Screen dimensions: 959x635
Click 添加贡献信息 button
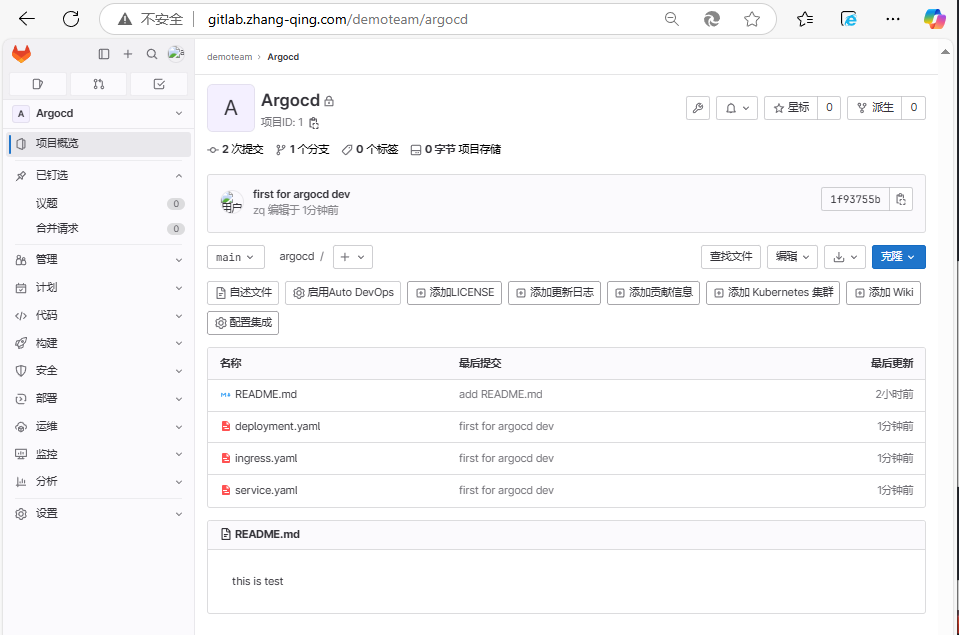[x=653, y=292]
